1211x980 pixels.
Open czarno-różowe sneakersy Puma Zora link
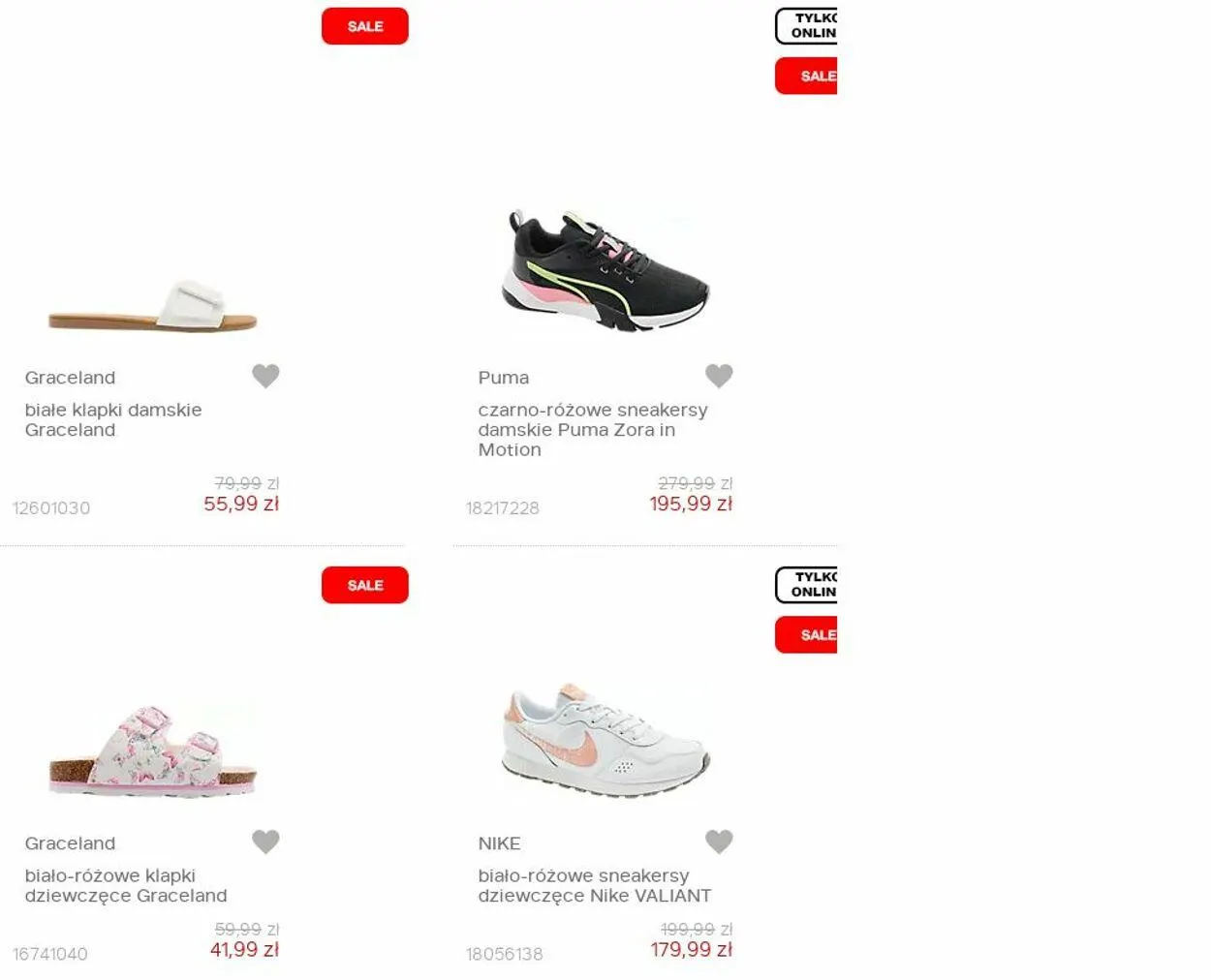[593, 429]
